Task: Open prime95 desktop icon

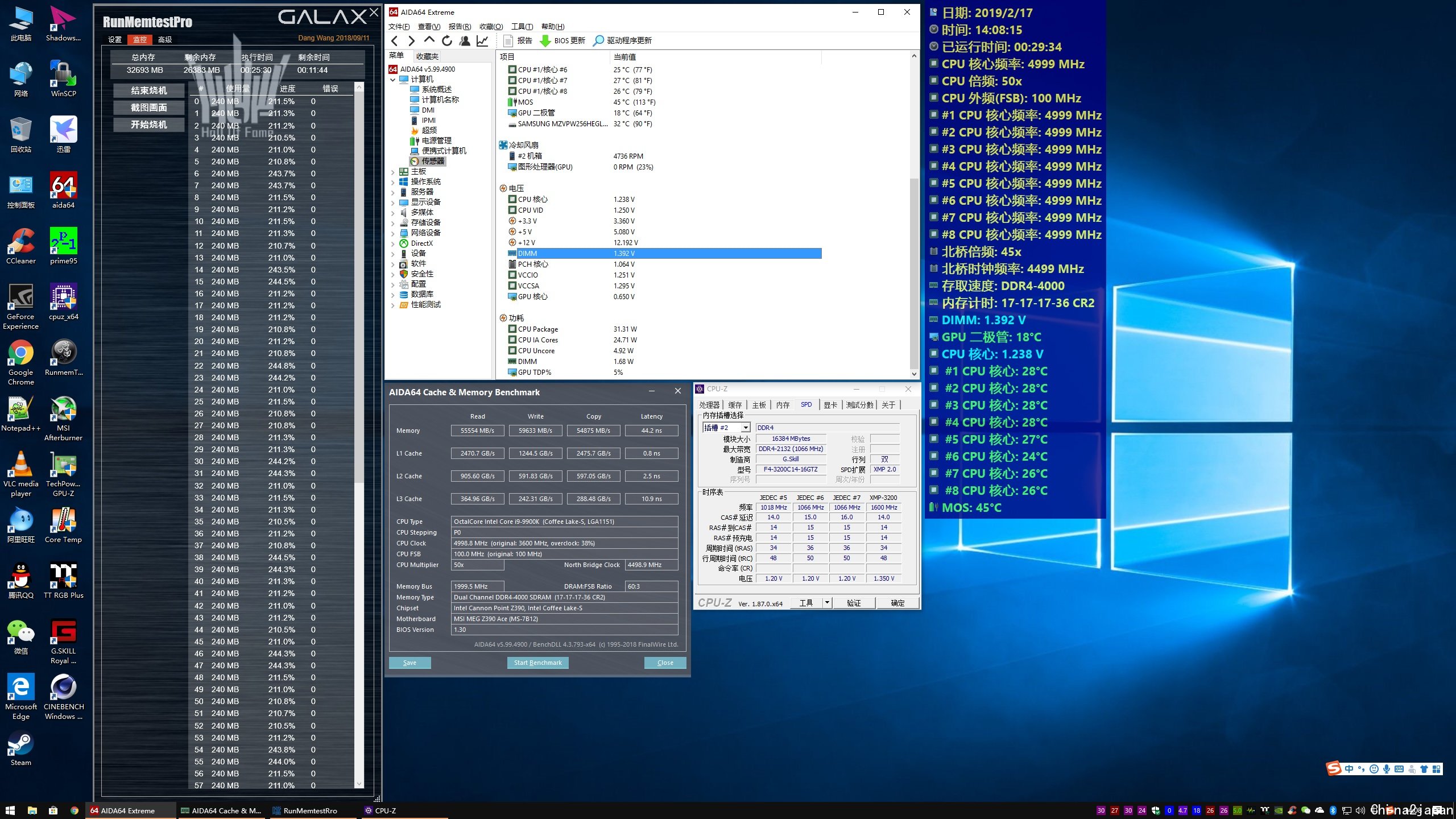Action: (x=63, y=241)
